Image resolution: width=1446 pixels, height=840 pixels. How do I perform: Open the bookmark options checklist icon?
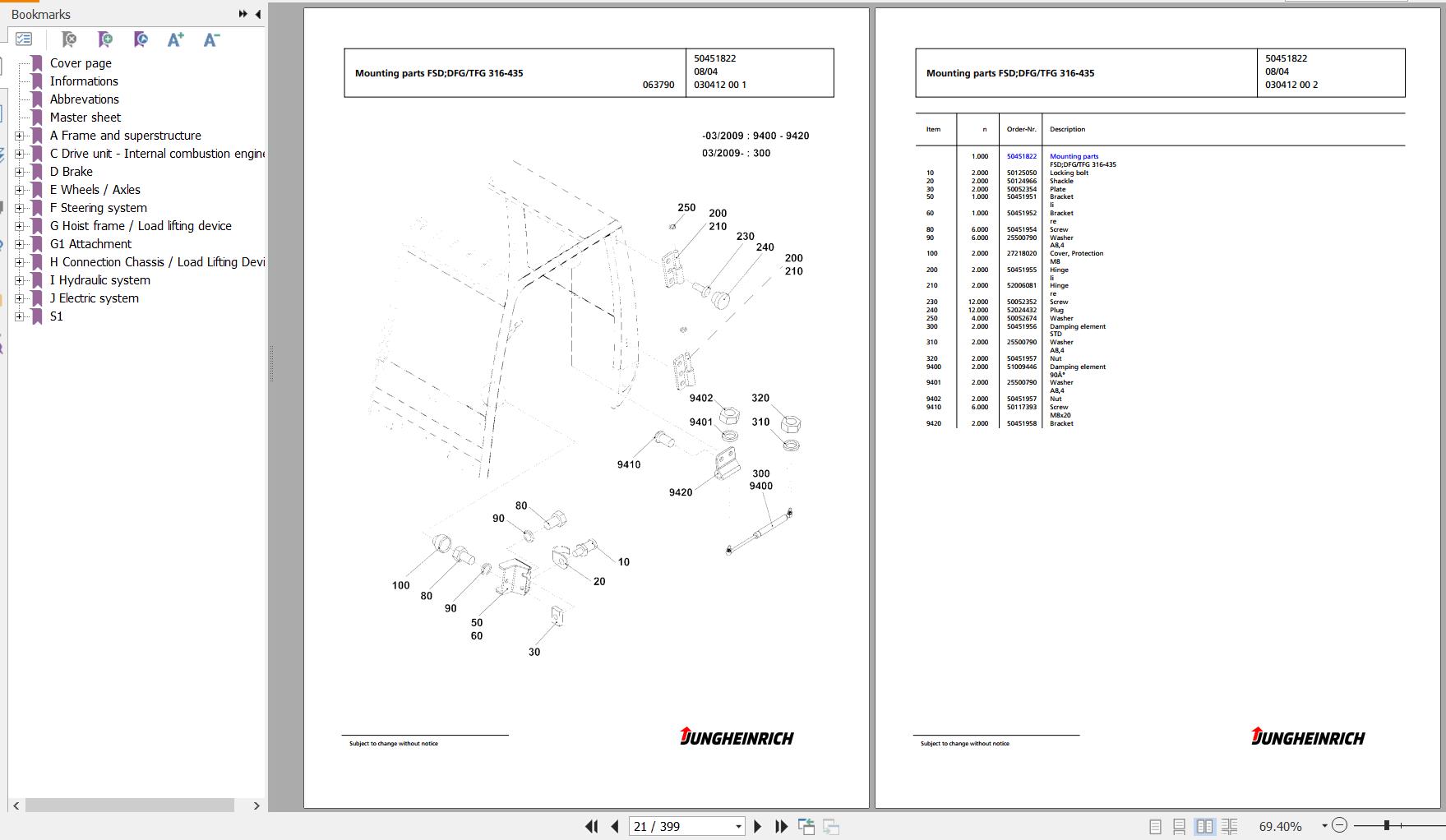click(24, 39)
